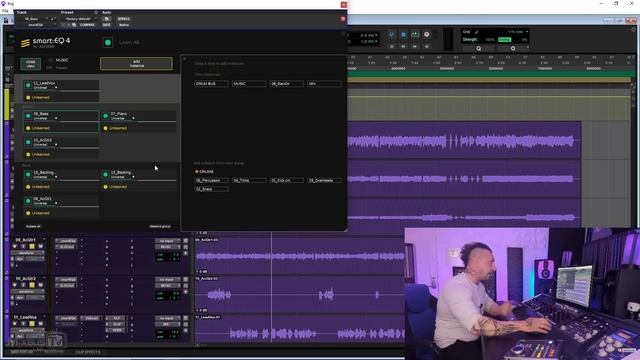The width and height of the screenshot is (640, 360).
Task: Click second blue mode icon in Pro Tools toolbar
Action: (x=403, y=35)
